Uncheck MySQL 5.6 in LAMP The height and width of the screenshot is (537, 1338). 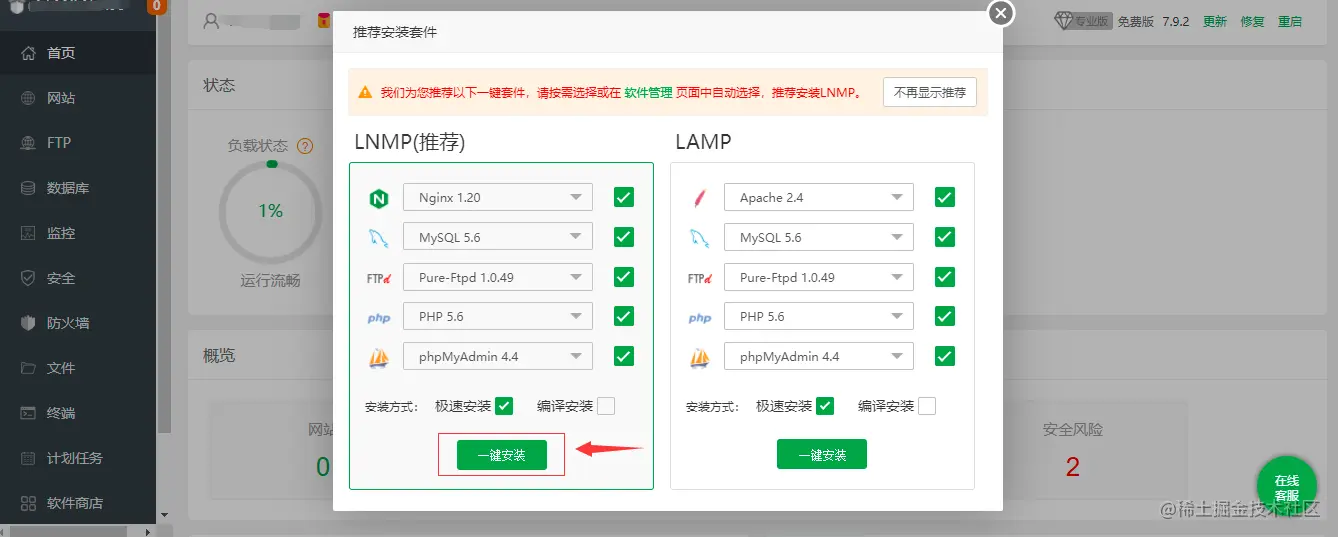pyautogui.click(x=945, y=237)
